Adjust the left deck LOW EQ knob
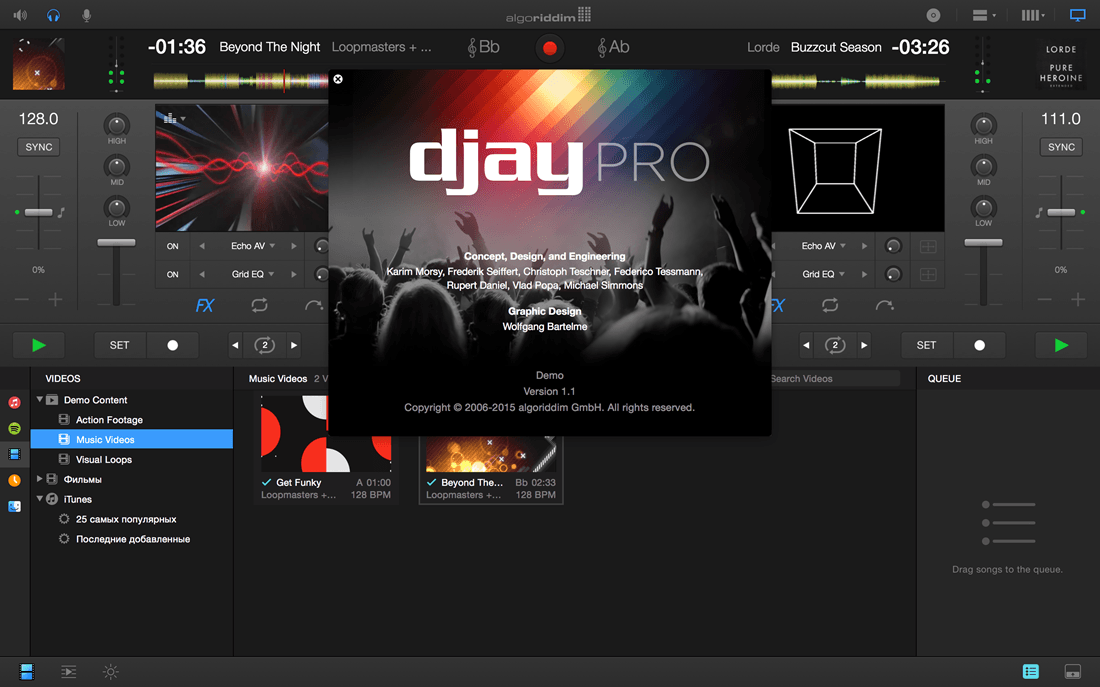The image size is (1100, 687). (x=116, y=207)
